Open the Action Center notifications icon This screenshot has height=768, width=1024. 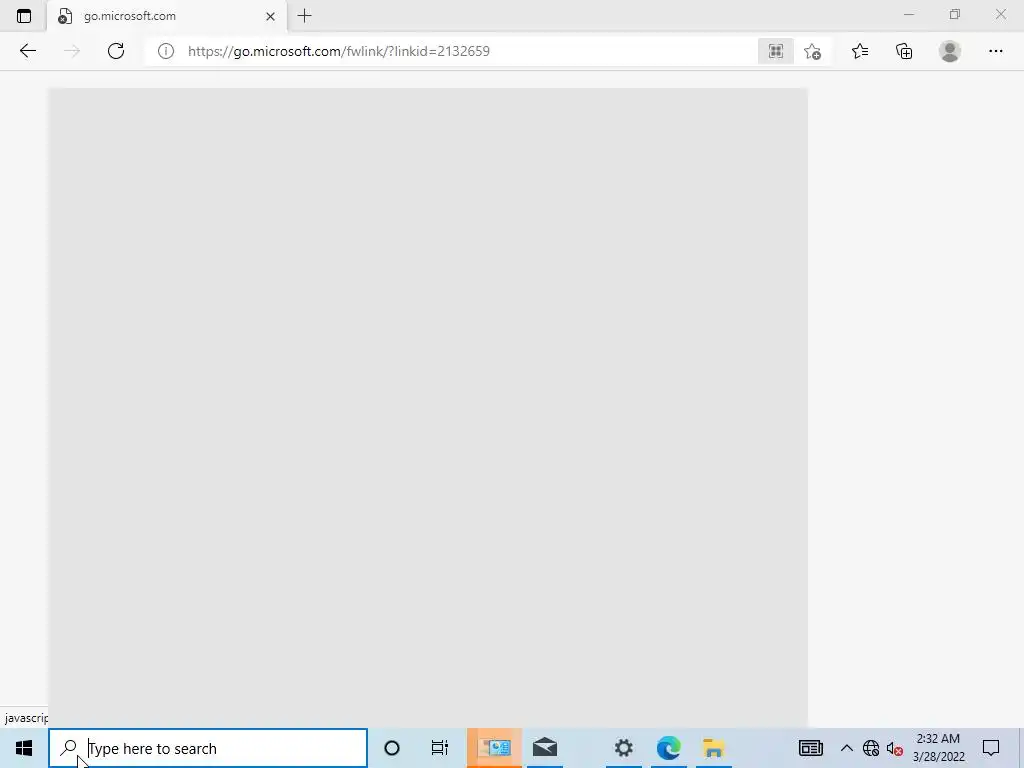[x=991, y=748]
